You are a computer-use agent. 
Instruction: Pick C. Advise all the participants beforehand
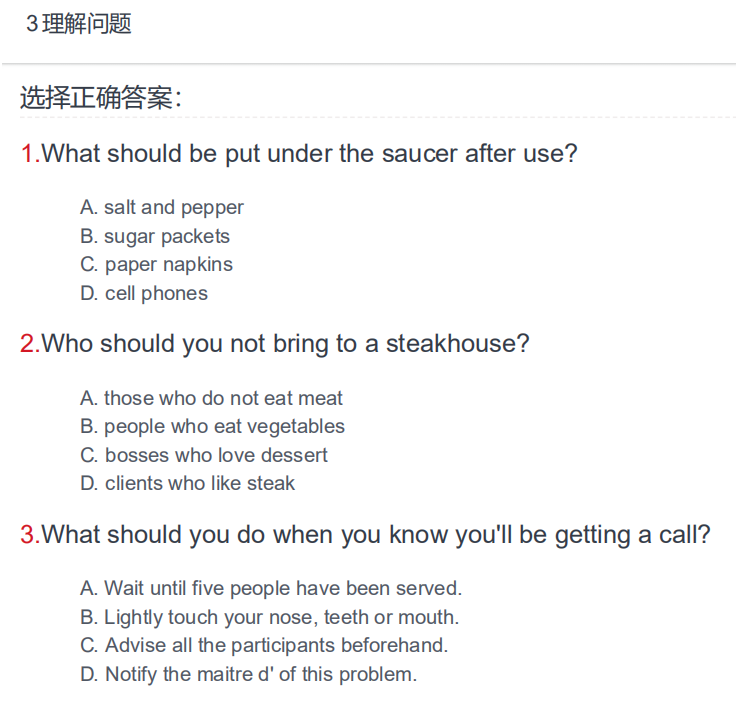264,645
